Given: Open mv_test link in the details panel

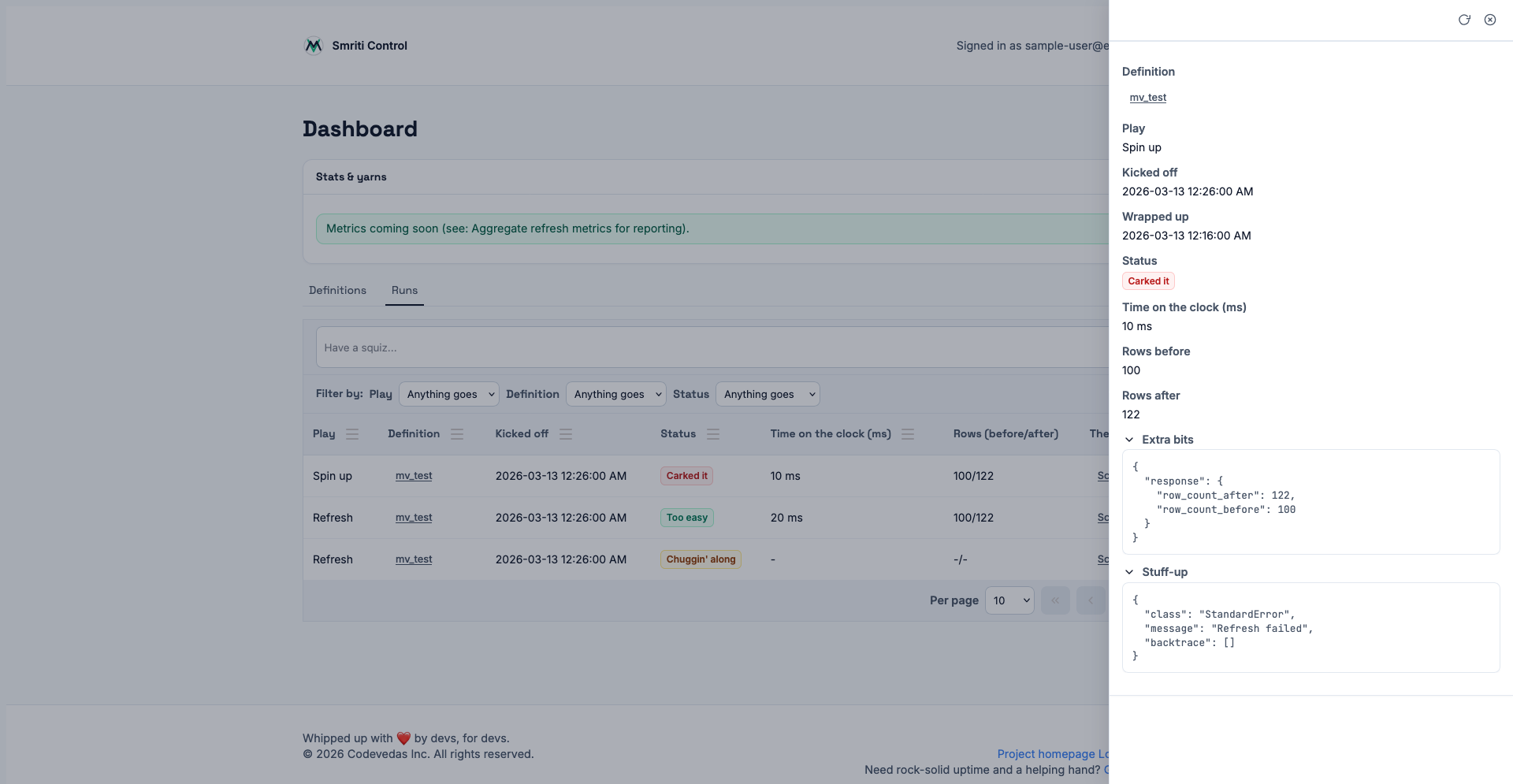Looking at the screenshot, I should pyautogui.click(x=1147, y=98).
